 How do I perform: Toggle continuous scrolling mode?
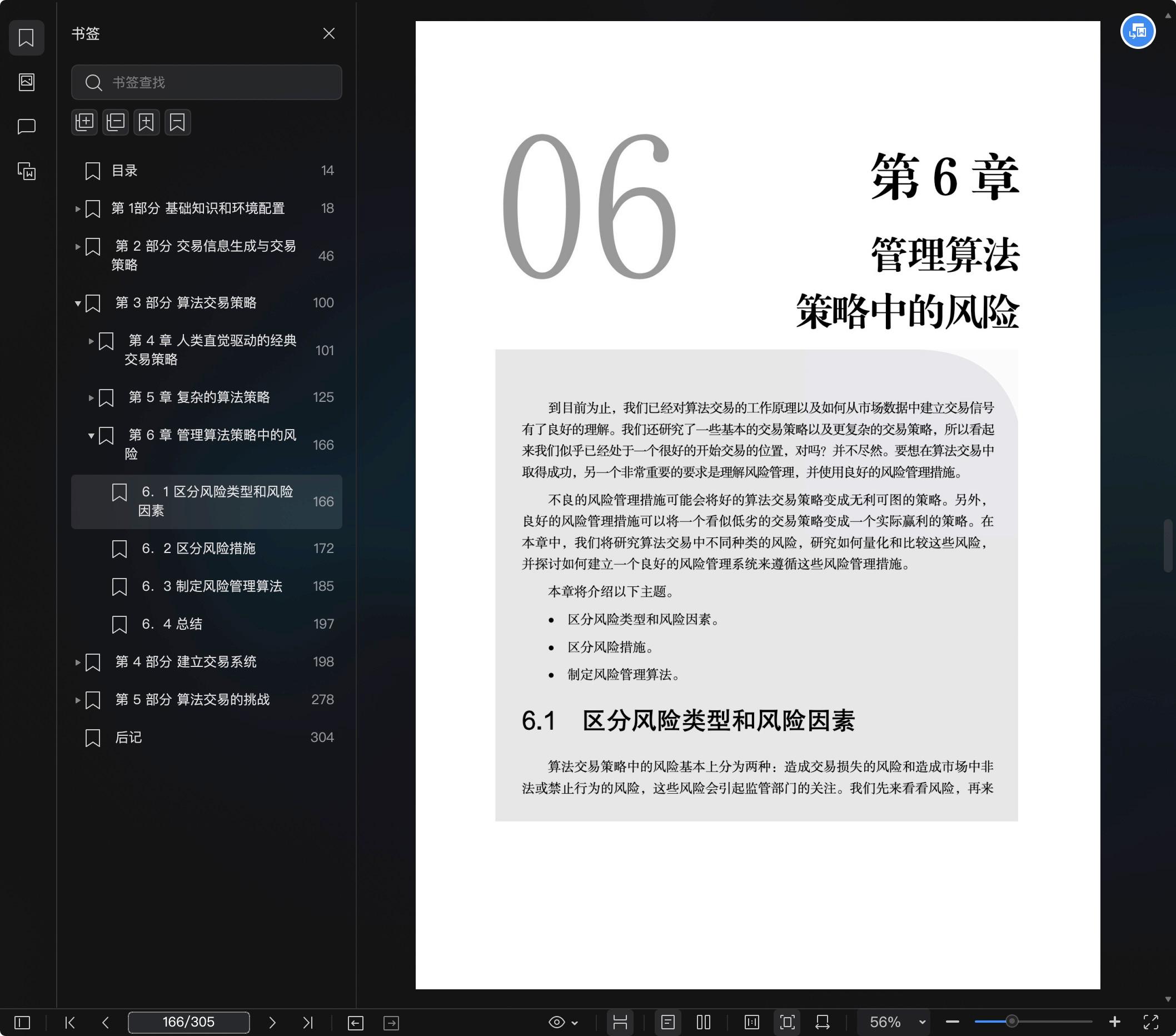[620, 1022]
